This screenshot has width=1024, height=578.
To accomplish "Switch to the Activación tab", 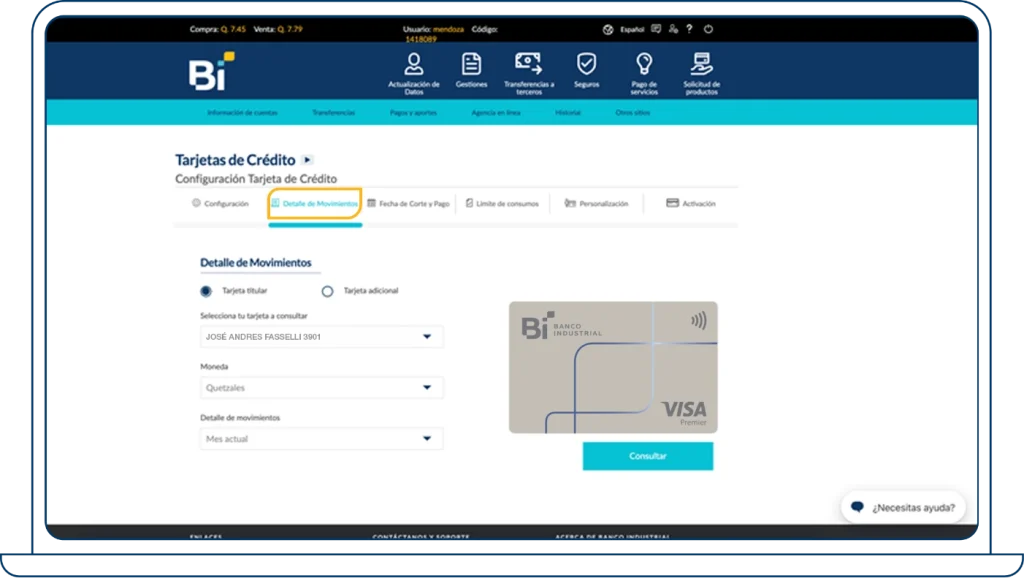I will (690, 204).
